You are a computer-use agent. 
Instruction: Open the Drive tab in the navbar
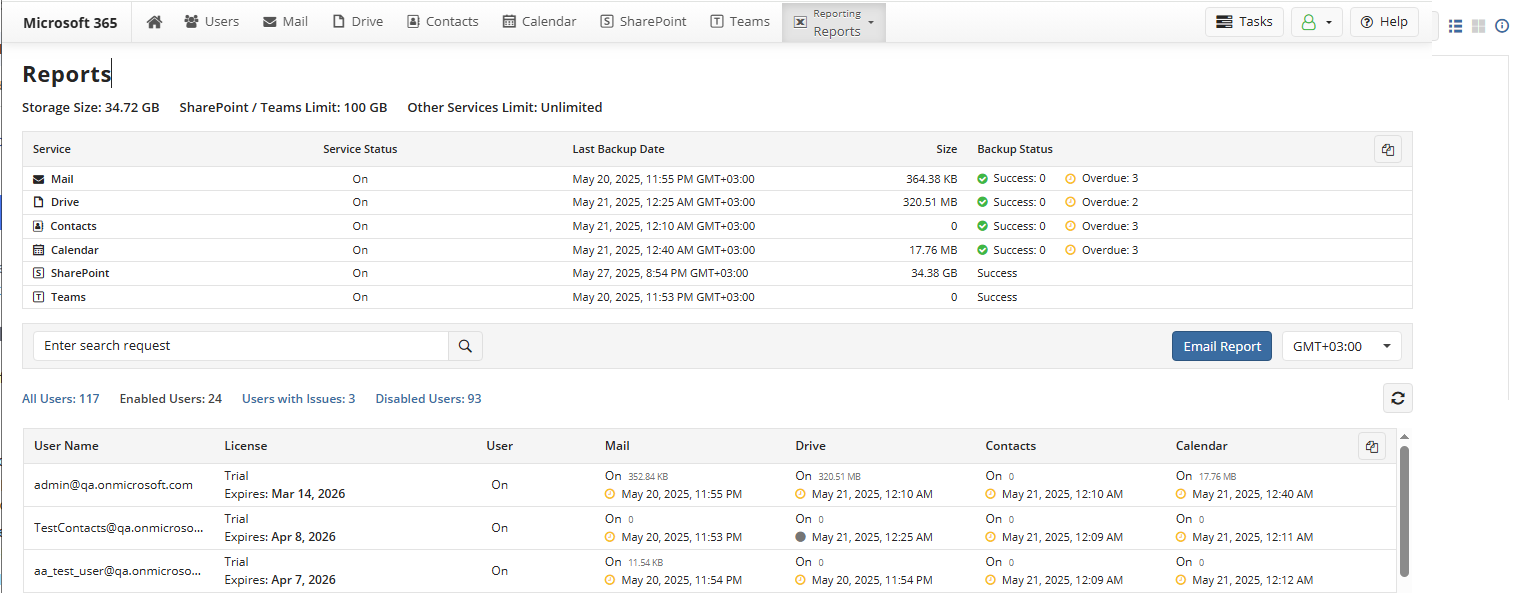(x=358, y=21)
